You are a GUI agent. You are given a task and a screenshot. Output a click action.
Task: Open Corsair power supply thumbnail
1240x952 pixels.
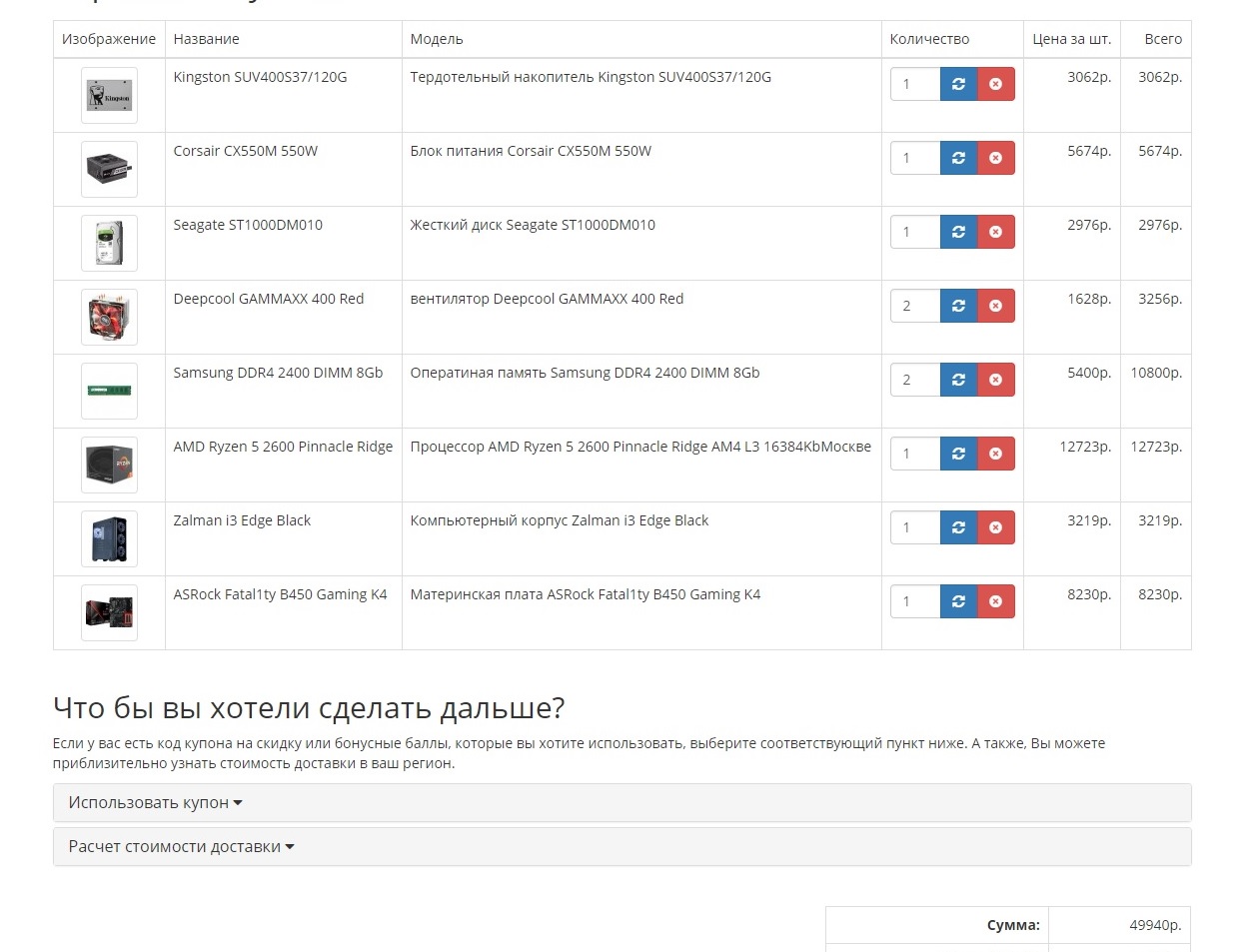click(x=109, y=170)
